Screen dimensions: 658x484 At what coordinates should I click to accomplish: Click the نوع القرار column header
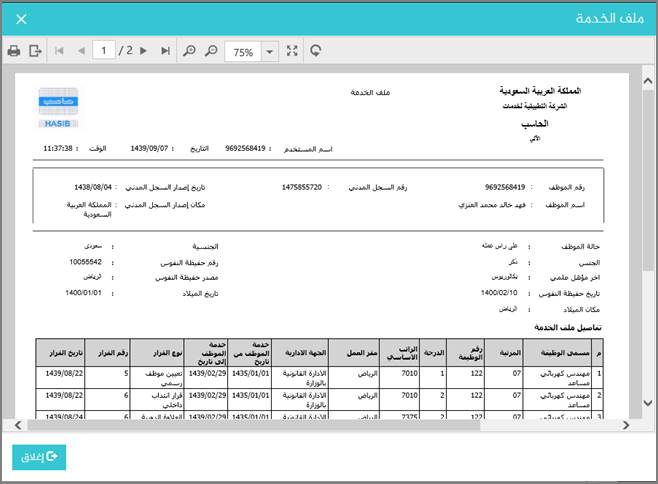pos(157,353)
